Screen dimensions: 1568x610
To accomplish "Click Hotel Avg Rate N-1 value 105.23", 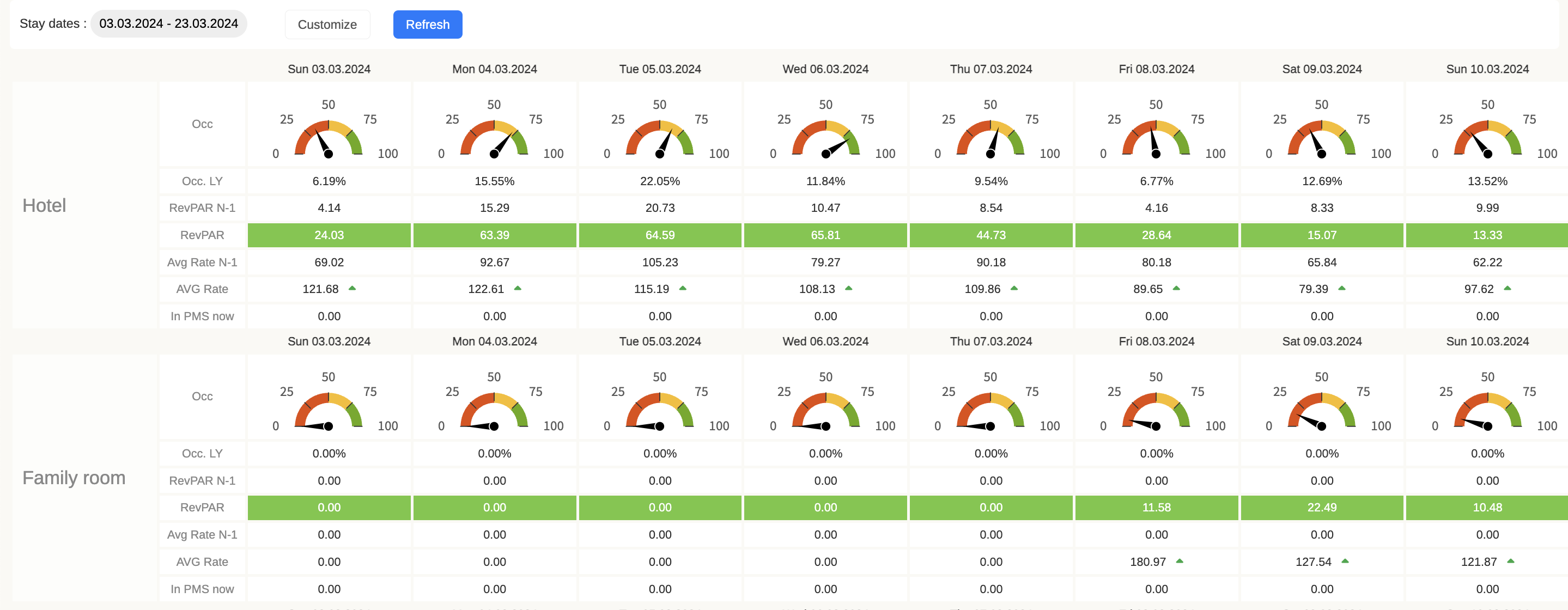I will [660, 263].
